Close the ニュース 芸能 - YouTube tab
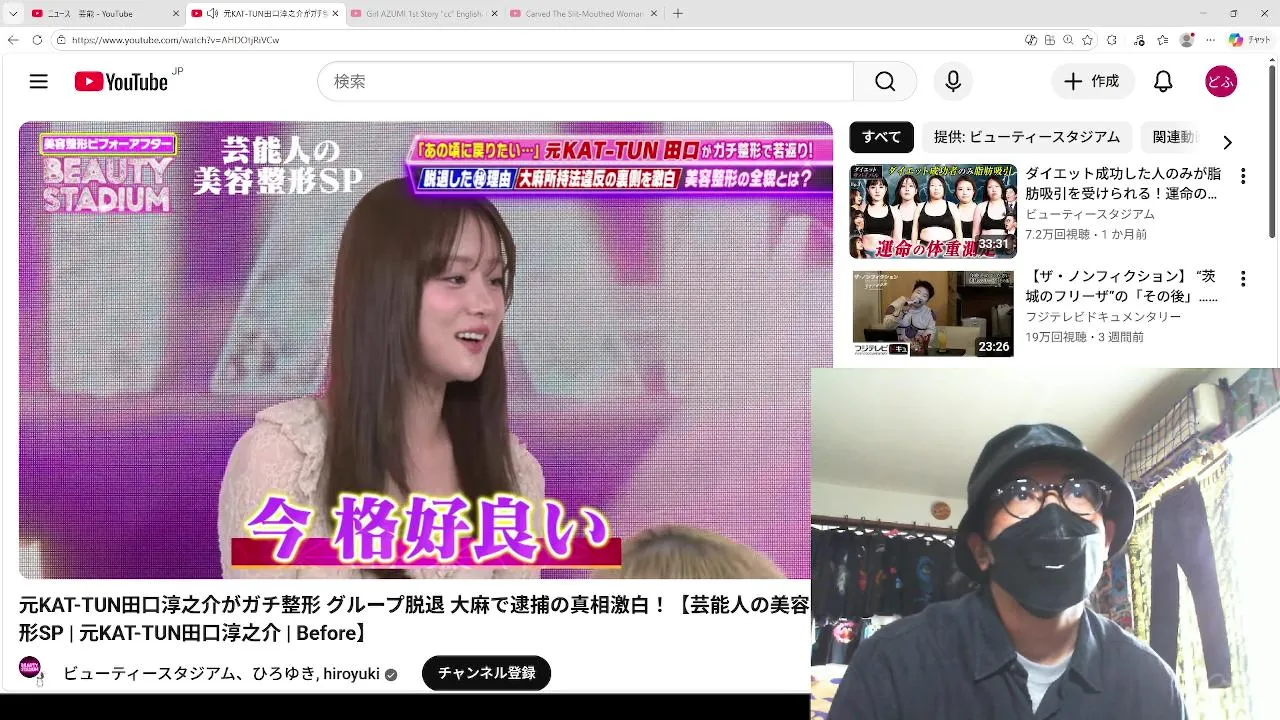Image resolution: width=1280 pixels, height=720 pixels. click(176, 14)
